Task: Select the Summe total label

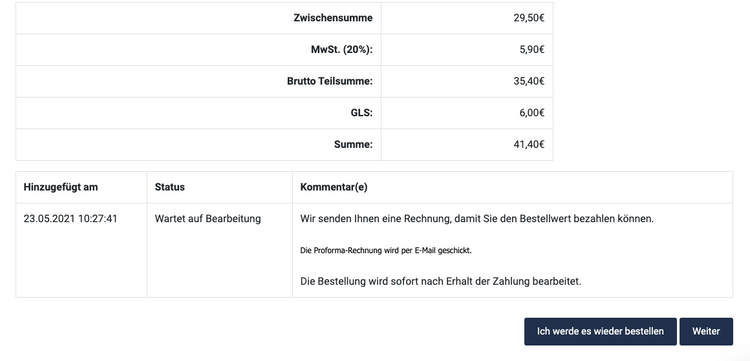Action: pyautogui.click(x=353, y=144)
